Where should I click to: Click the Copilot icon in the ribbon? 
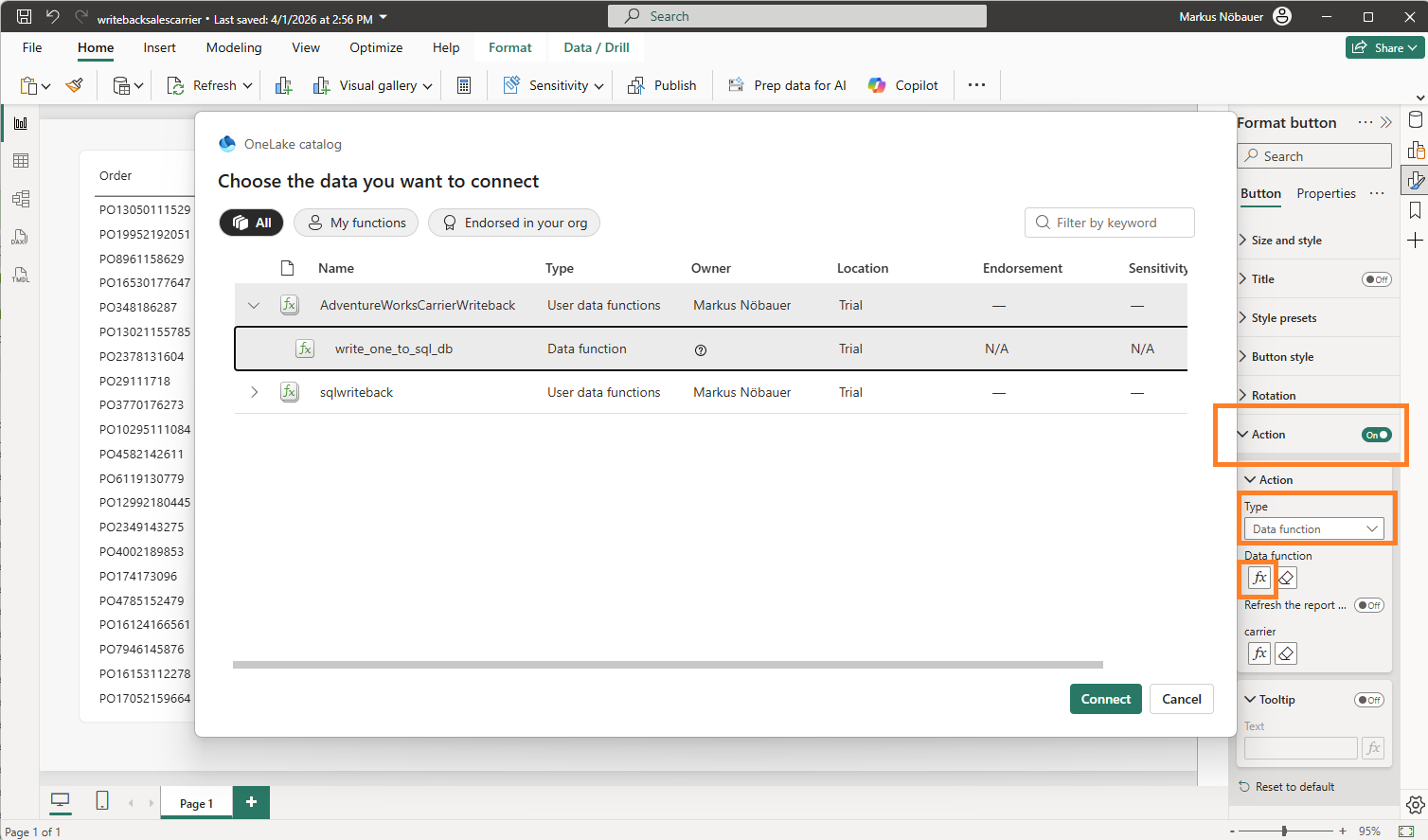877,85
